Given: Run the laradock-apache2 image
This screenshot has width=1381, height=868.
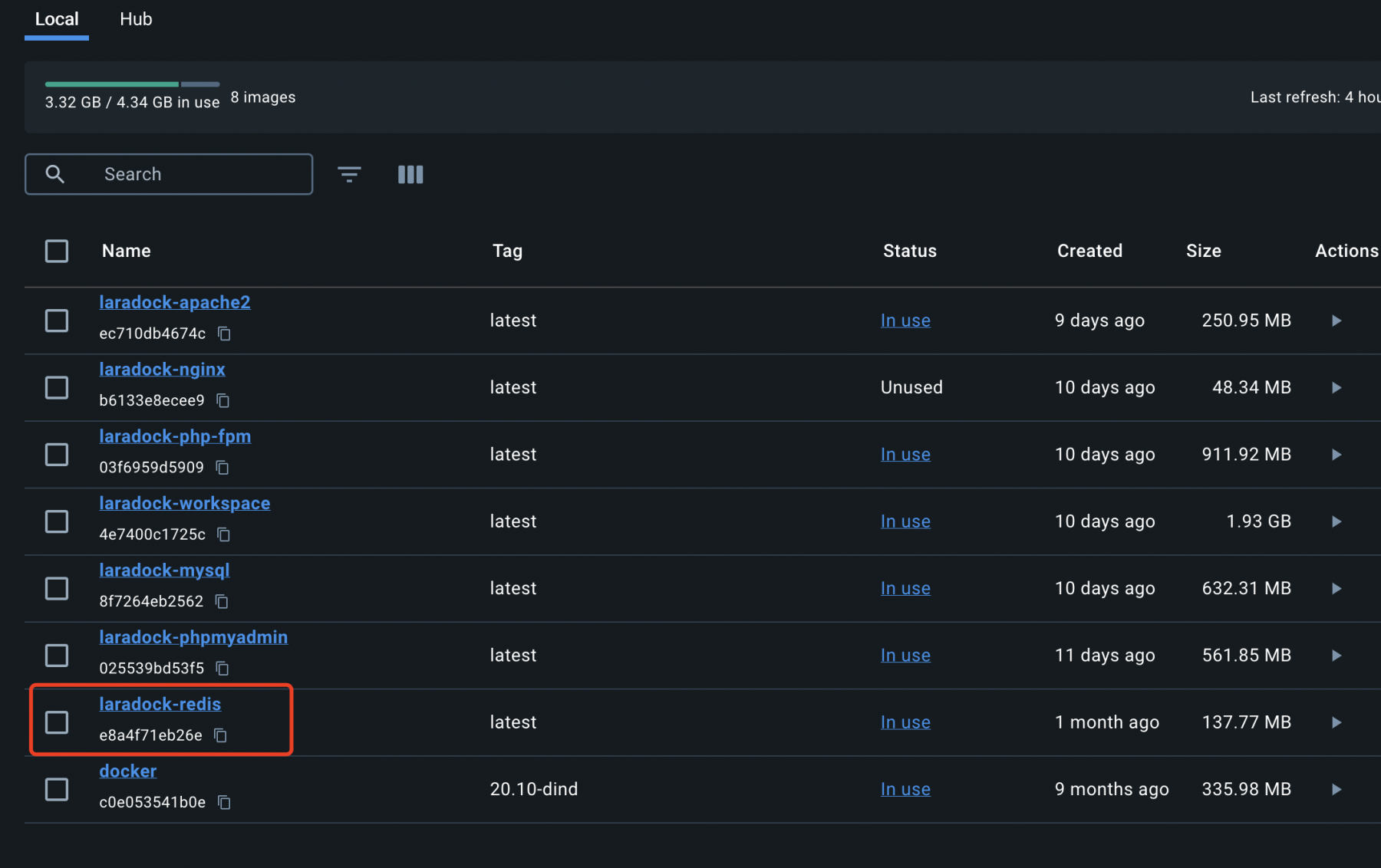Looking at the screenshot, I should pos(1337,321).
